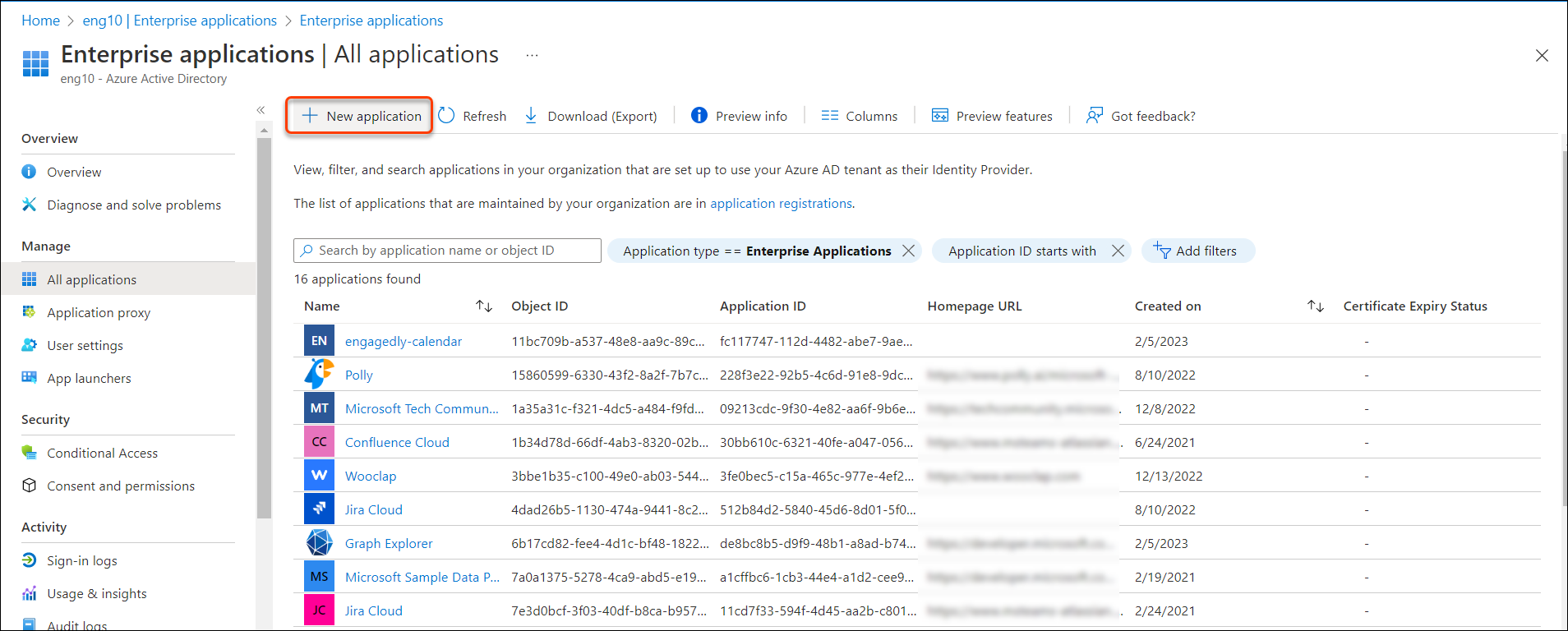Click the main pane vertical scrollbar
The image size is (1568, 631).
coord(1564,329)
